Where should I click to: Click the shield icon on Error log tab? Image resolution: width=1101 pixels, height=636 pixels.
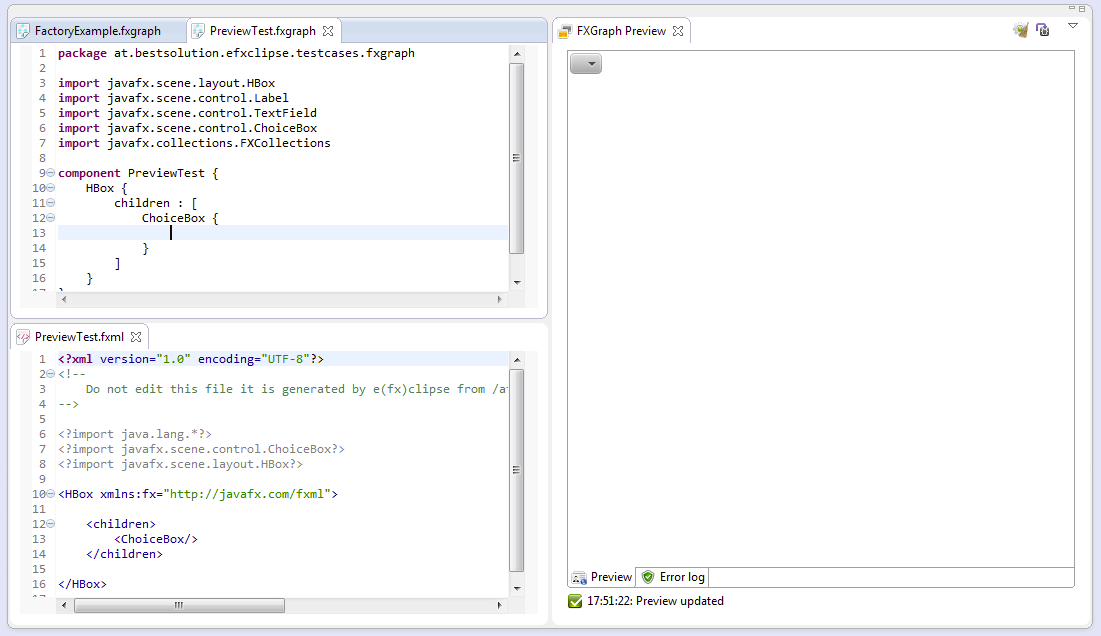point(648,577)
